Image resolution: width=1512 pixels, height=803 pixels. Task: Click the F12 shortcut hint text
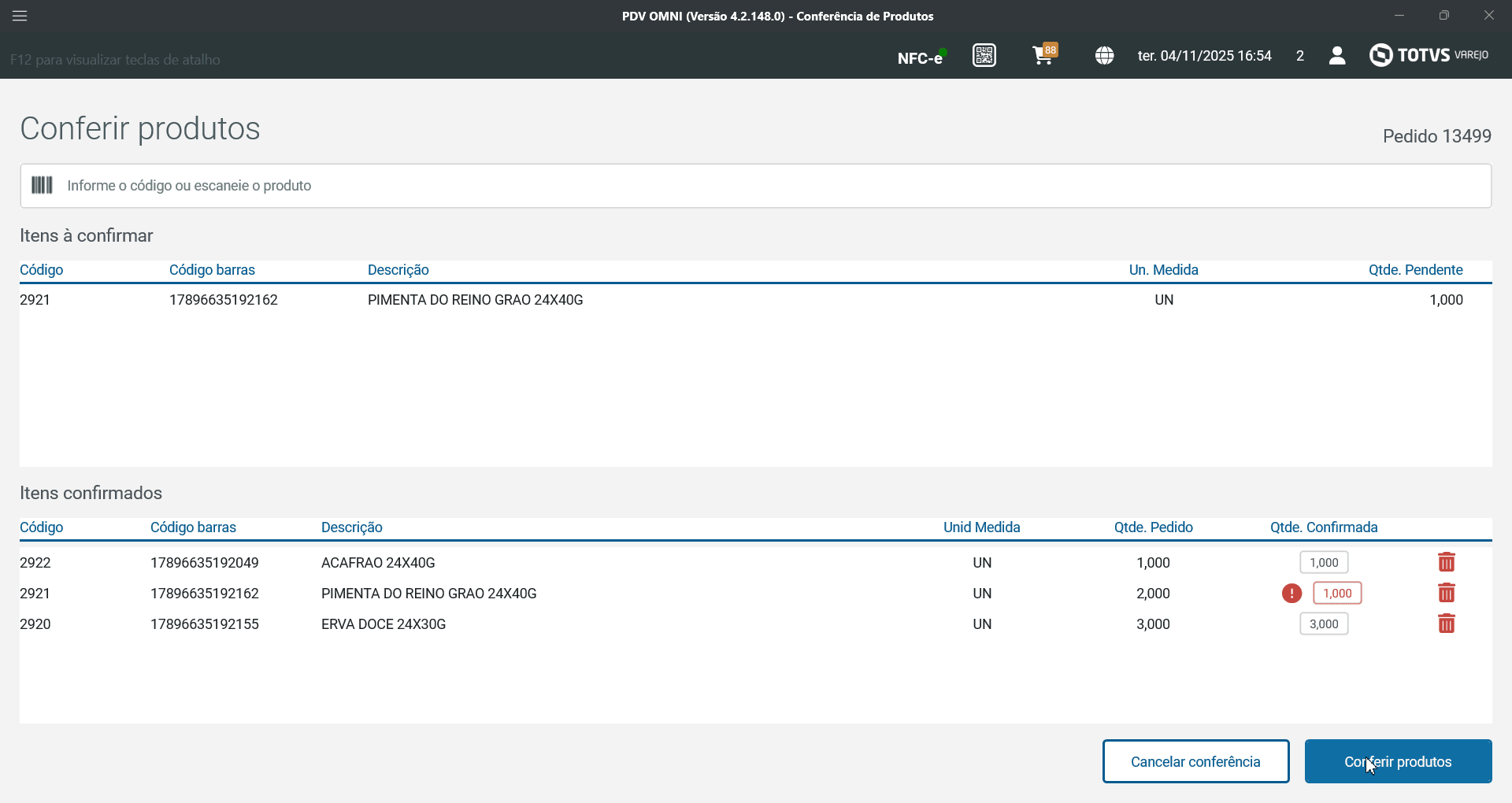[115, 60]
